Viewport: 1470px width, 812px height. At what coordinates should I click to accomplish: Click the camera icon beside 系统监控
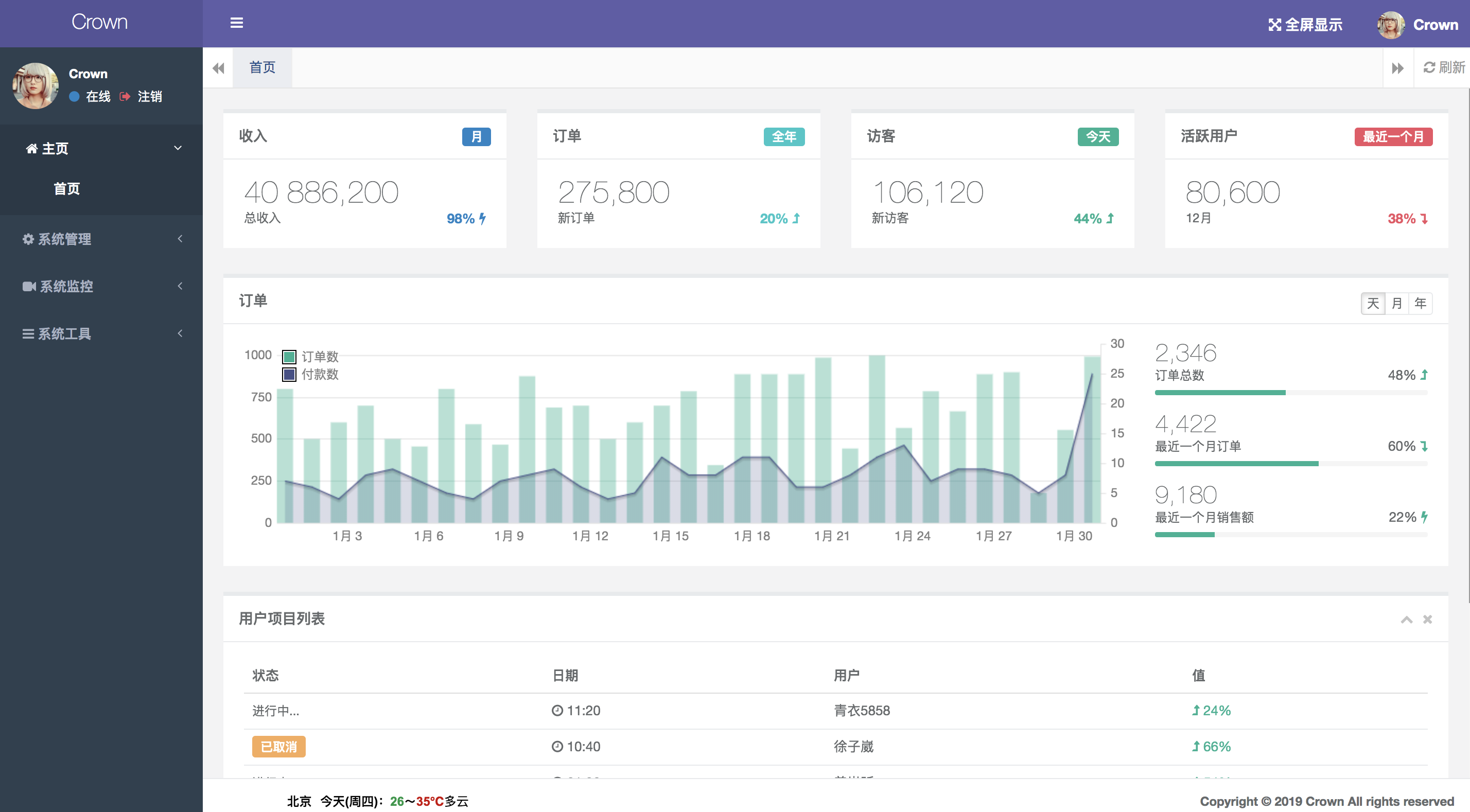29,287
